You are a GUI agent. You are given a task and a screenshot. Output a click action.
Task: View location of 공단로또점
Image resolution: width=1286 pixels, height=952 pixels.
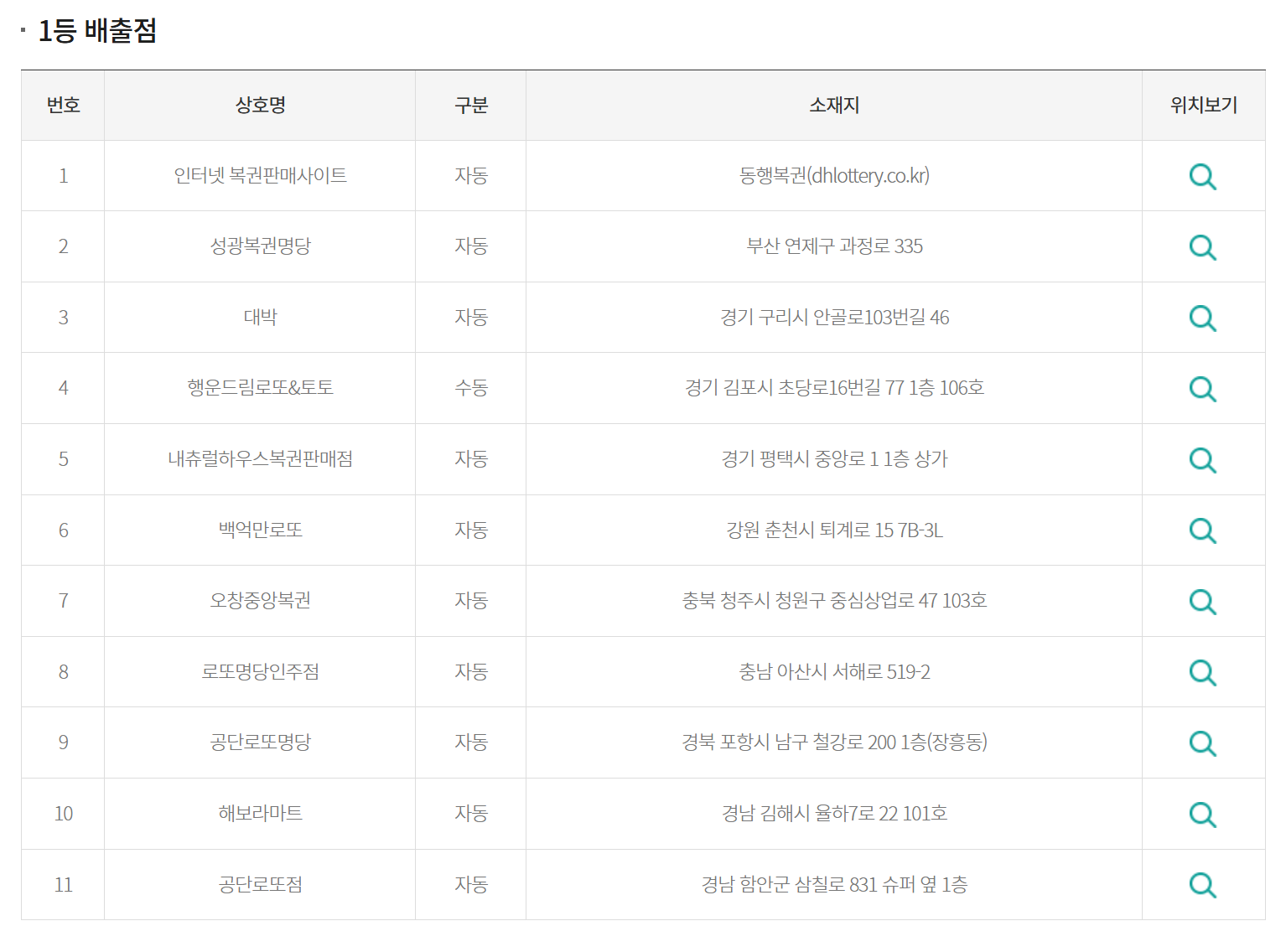pyautogui.click(x=1203, y=884)
